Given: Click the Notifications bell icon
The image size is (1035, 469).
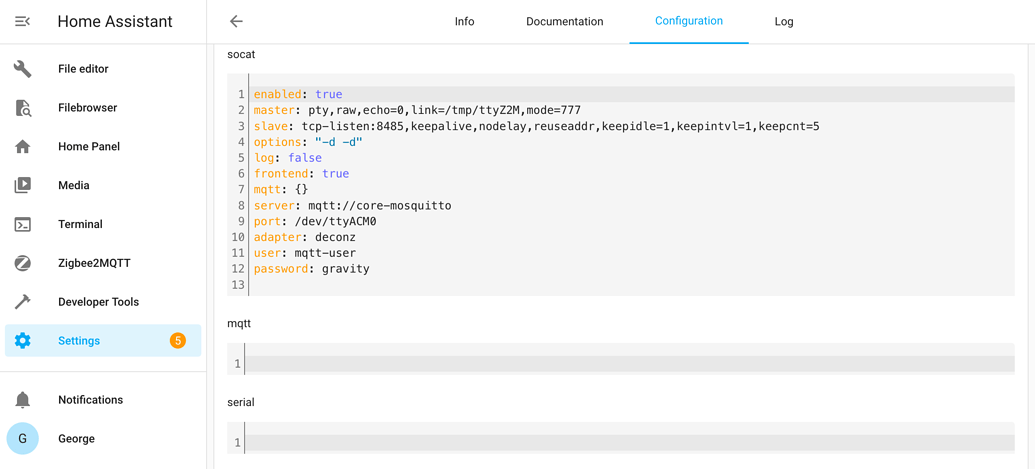Looking at the screenshot, I should pyautogui.click(x=22, y=400).
